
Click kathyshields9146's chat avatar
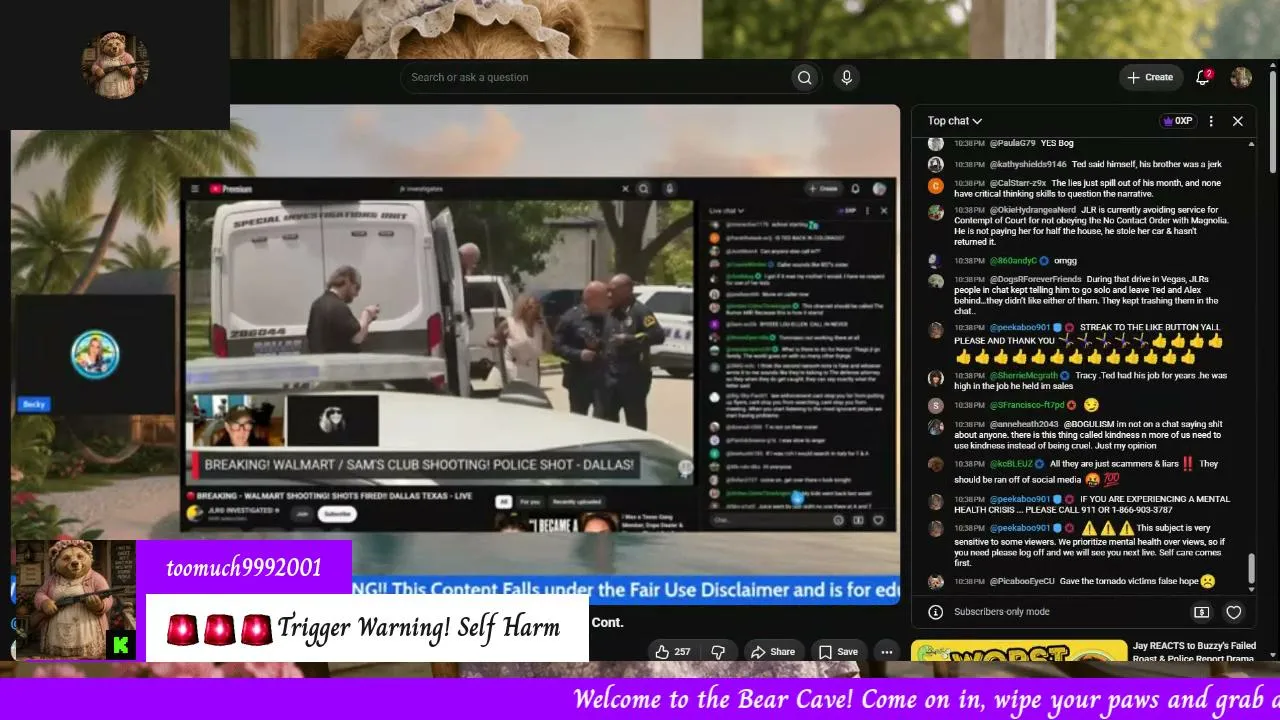pyautogui.click(x=935, y=164)
